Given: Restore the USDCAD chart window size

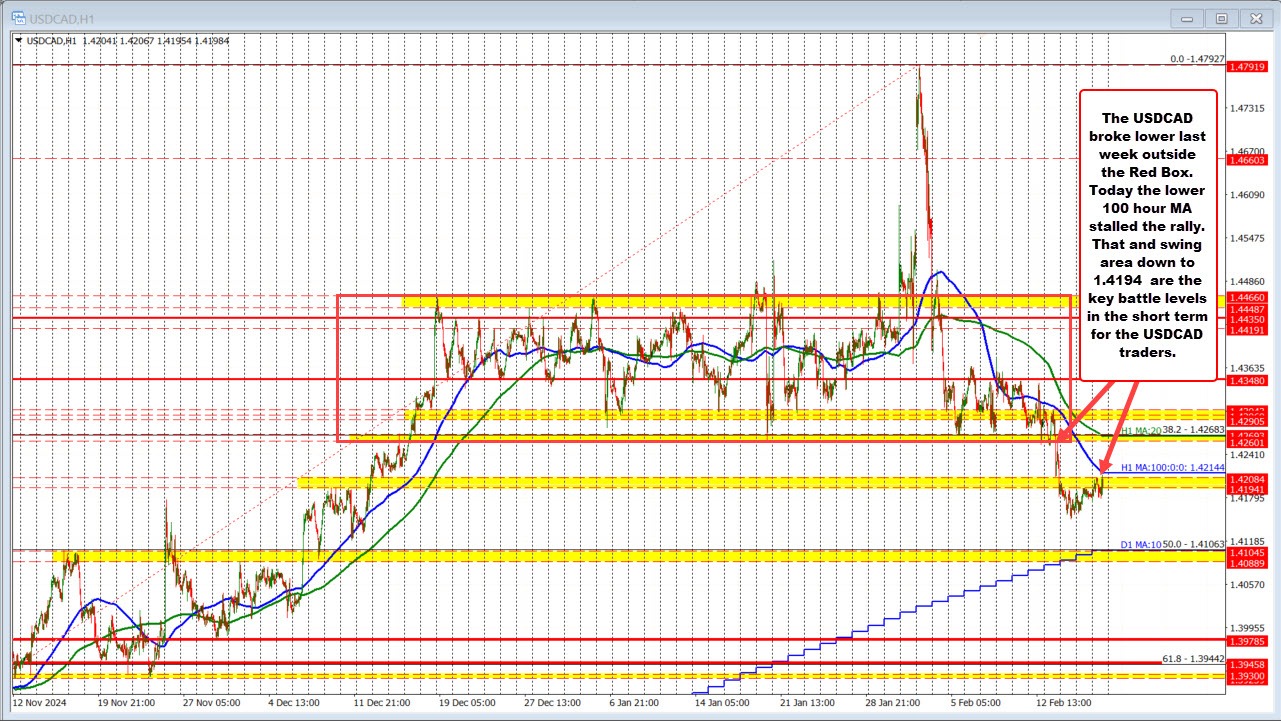Looking at the screenshot, I should tap(1221, 18).
